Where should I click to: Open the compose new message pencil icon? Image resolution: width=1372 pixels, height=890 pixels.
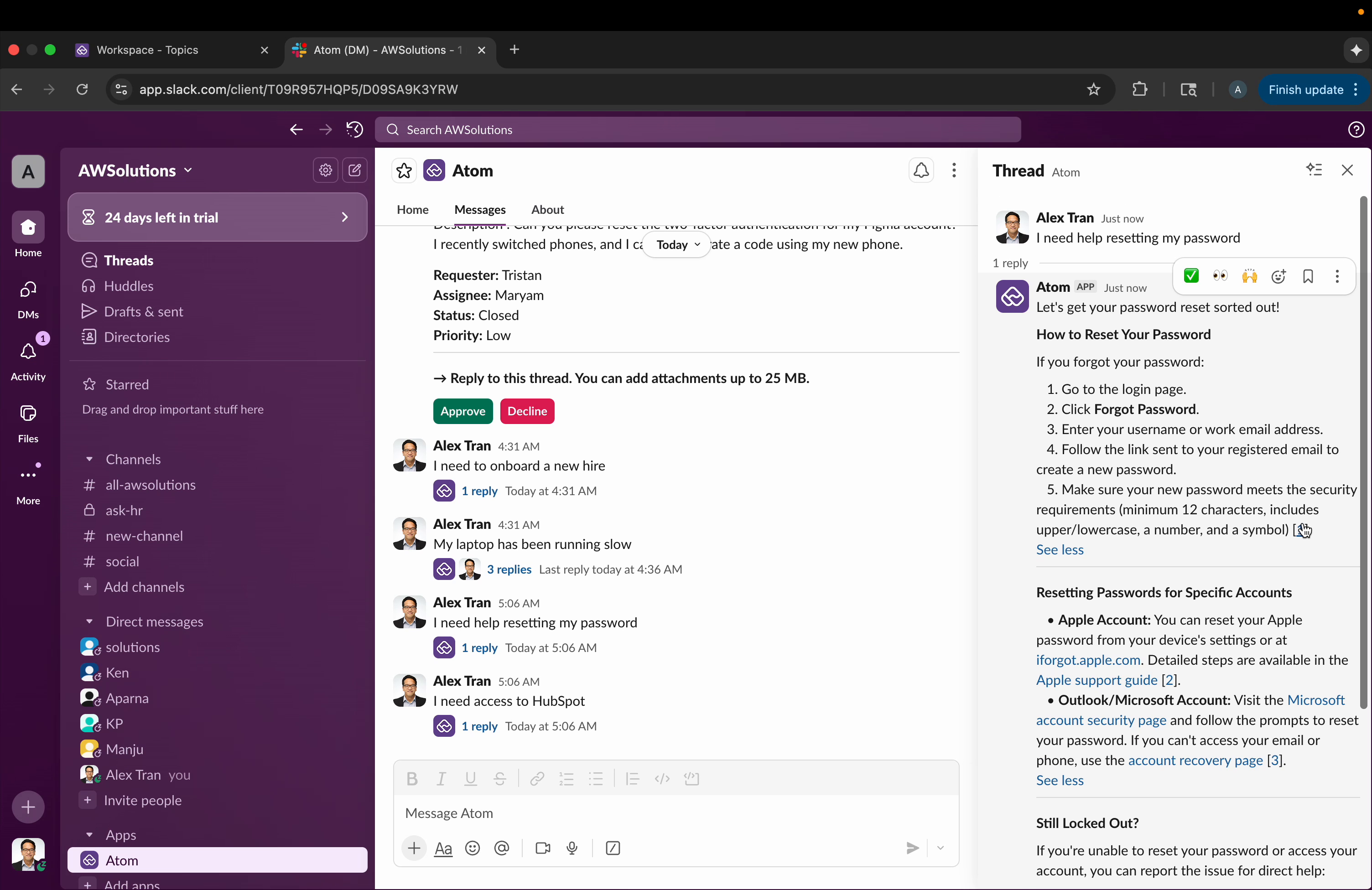point(355,171)
